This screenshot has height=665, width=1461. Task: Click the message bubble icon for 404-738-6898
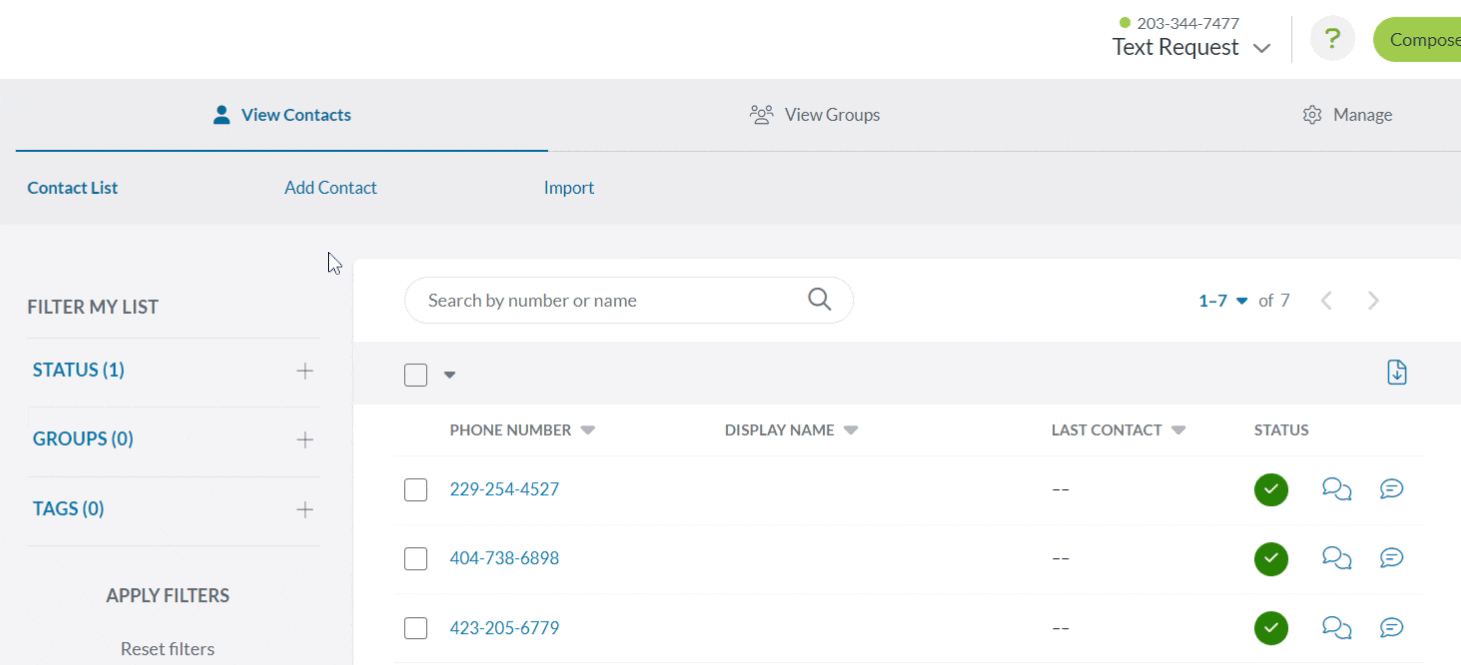(x=1391, y=558)
